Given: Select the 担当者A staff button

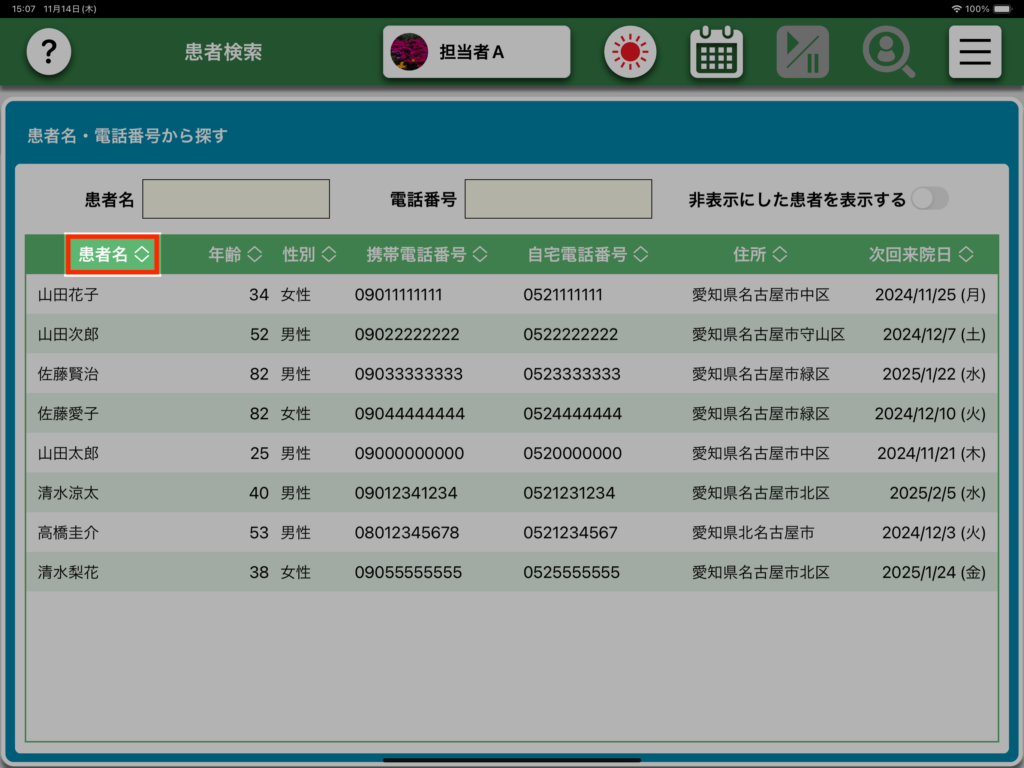Looking at the screenshot, I should tap(476, 52).
